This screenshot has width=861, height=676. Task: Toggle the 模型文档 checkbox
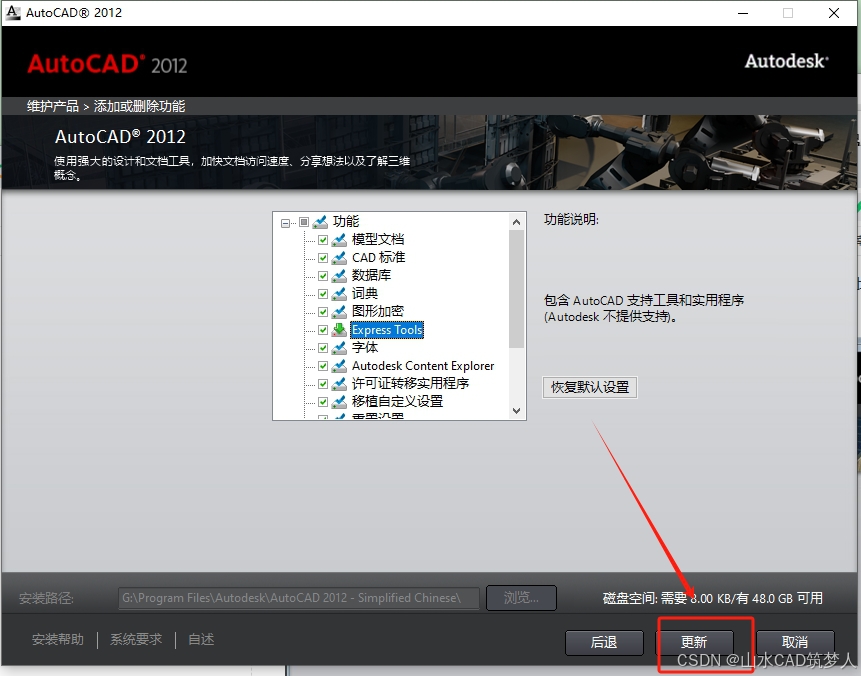click(323, 240)
